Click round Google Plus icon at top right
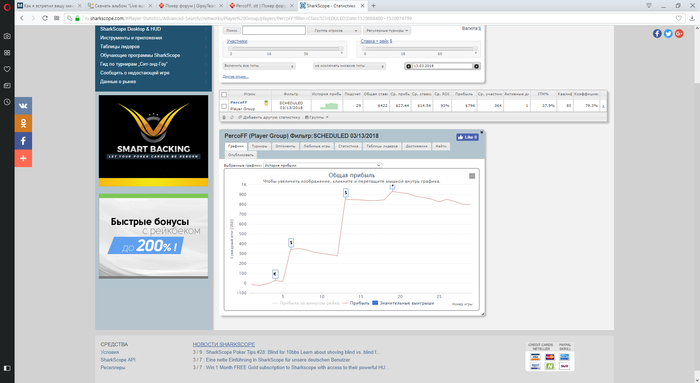Viewport: 700px width, 383px height. coord(679,33)
